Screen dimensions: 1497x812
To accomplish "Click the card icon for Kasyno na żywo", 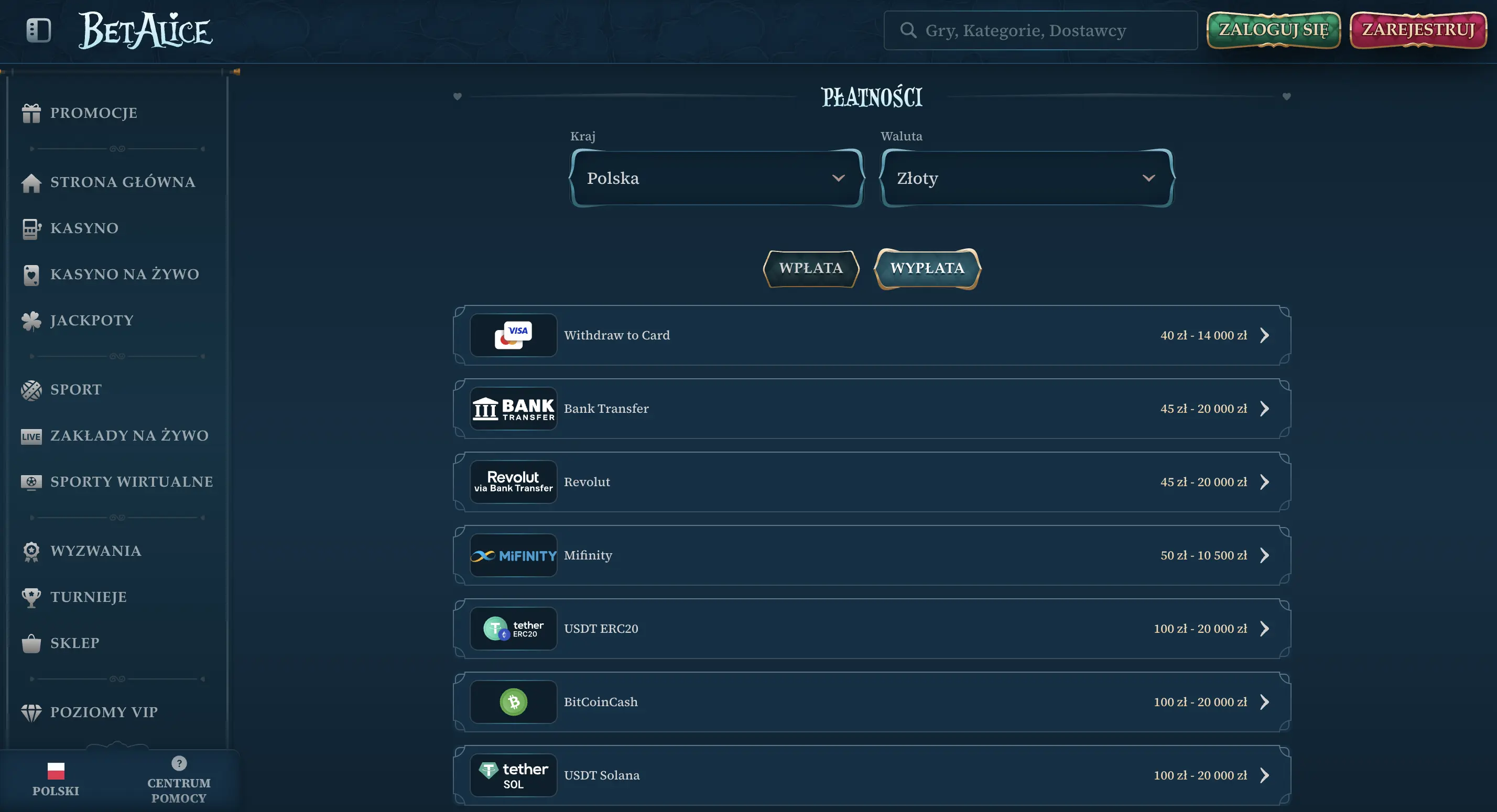I will pyautogui.click(x=31, y=275).
